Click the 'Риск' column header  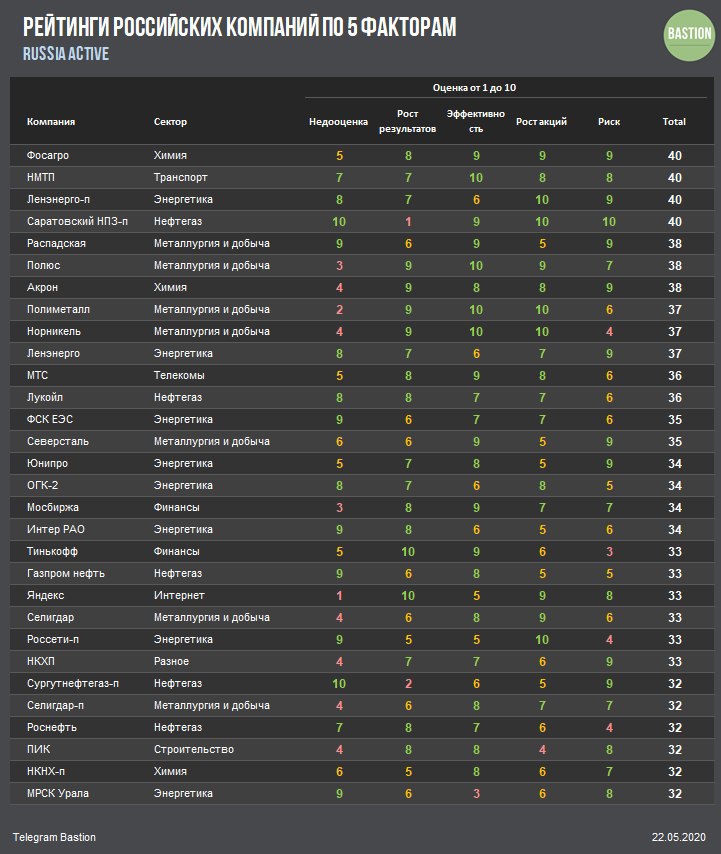[x=609, y=121]
